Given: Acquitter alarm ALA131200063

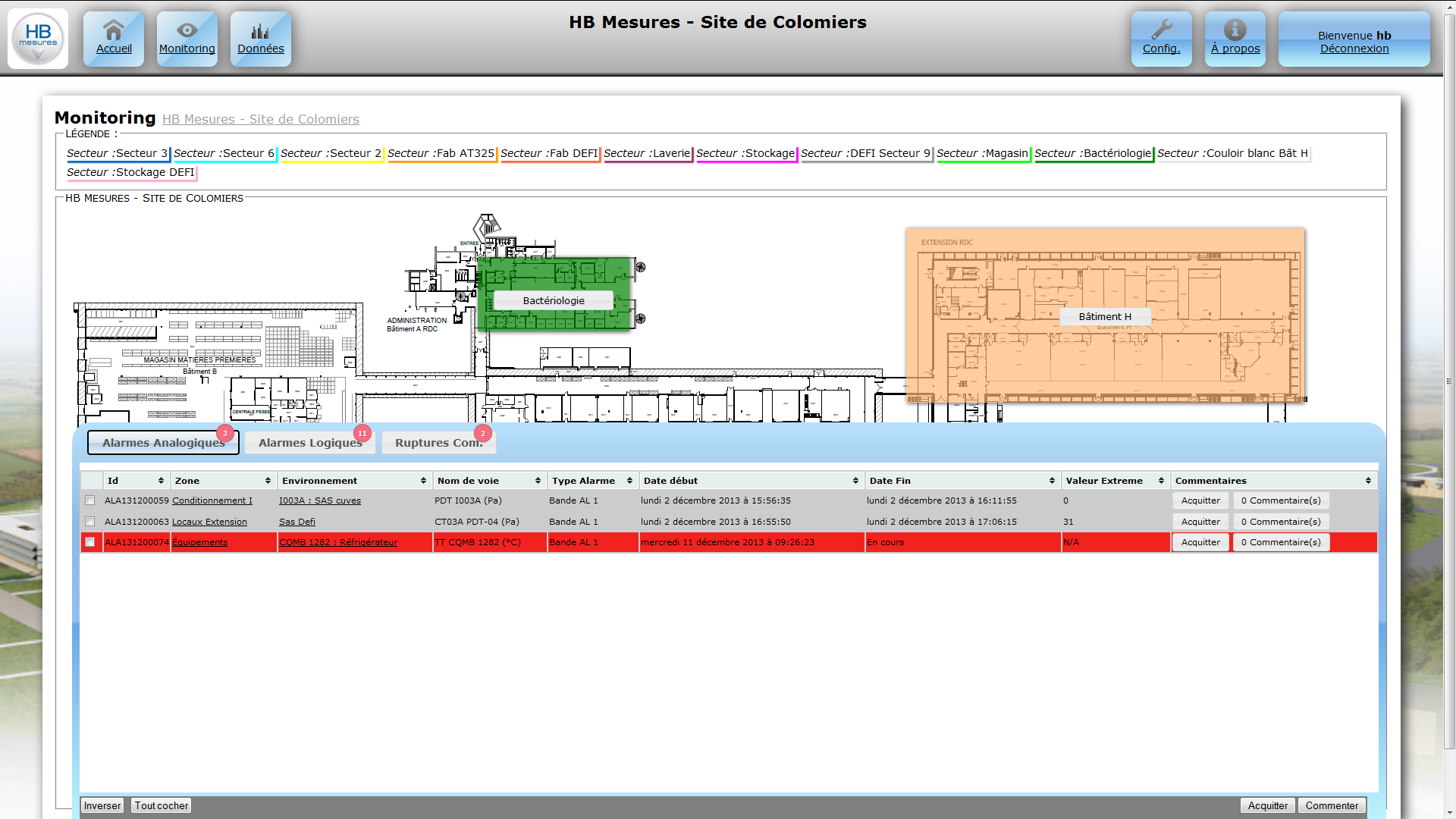Looking at the screenshot, I should click(1200, 522).
